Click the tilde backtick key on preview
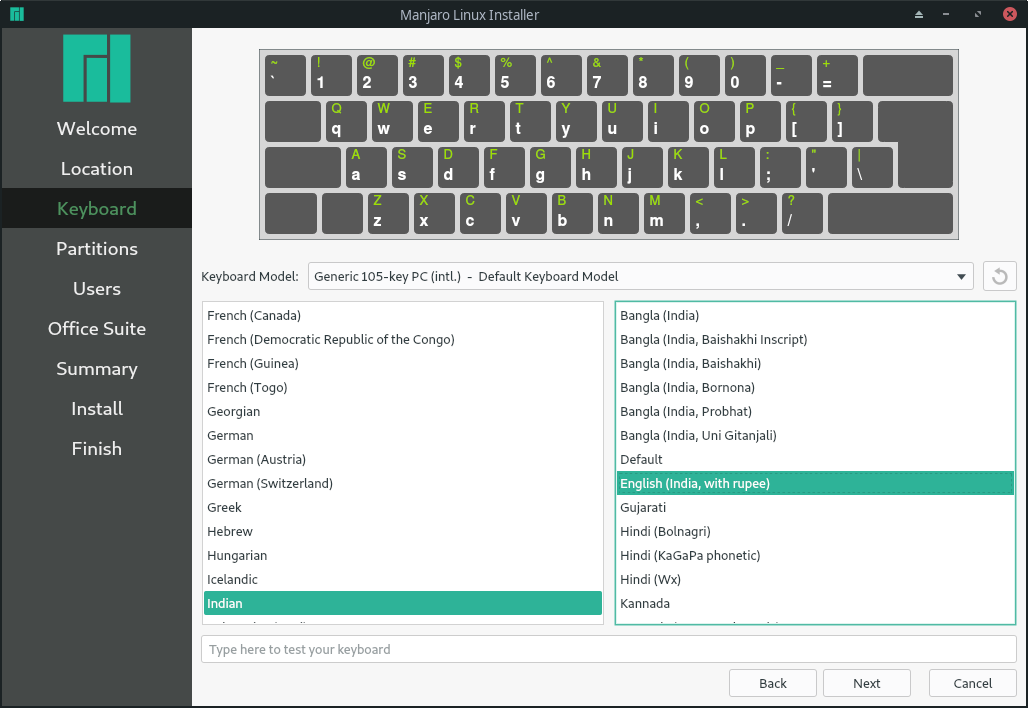This screenshot has height=708, width=1028. pos(285,75)
